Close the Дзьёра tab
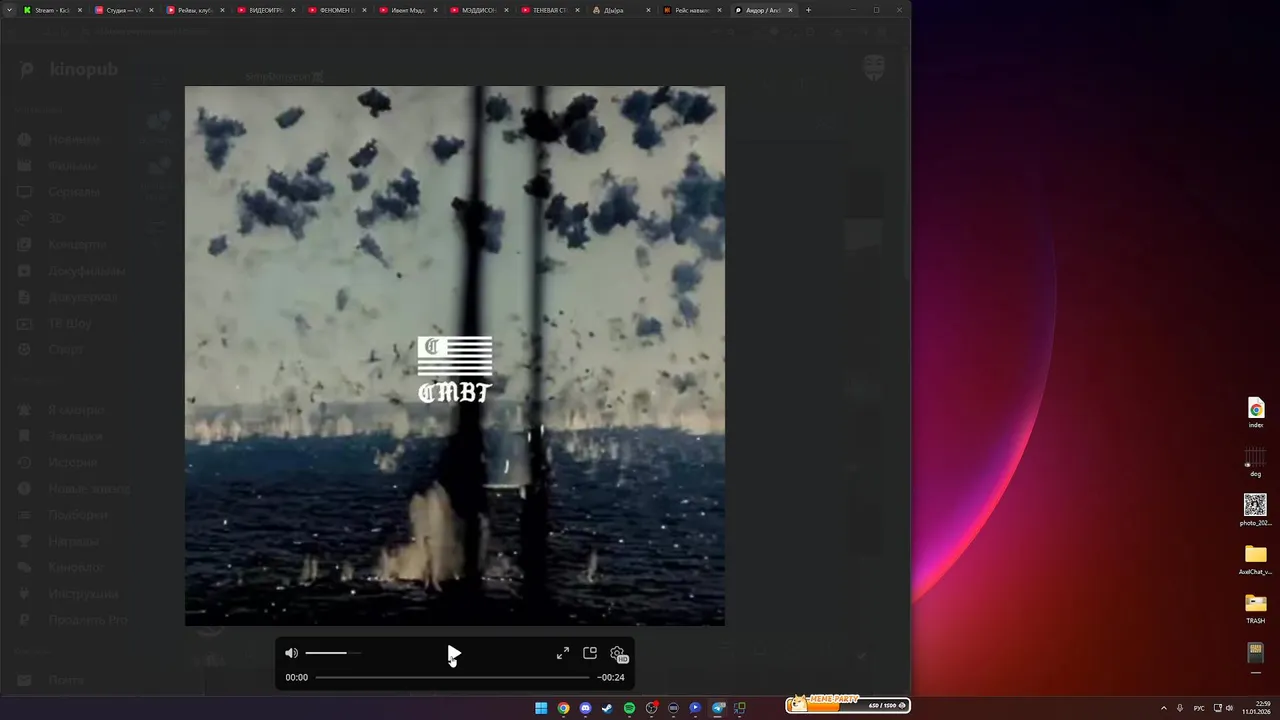This screenshot has height=720, width=1280. click(648, 10)
